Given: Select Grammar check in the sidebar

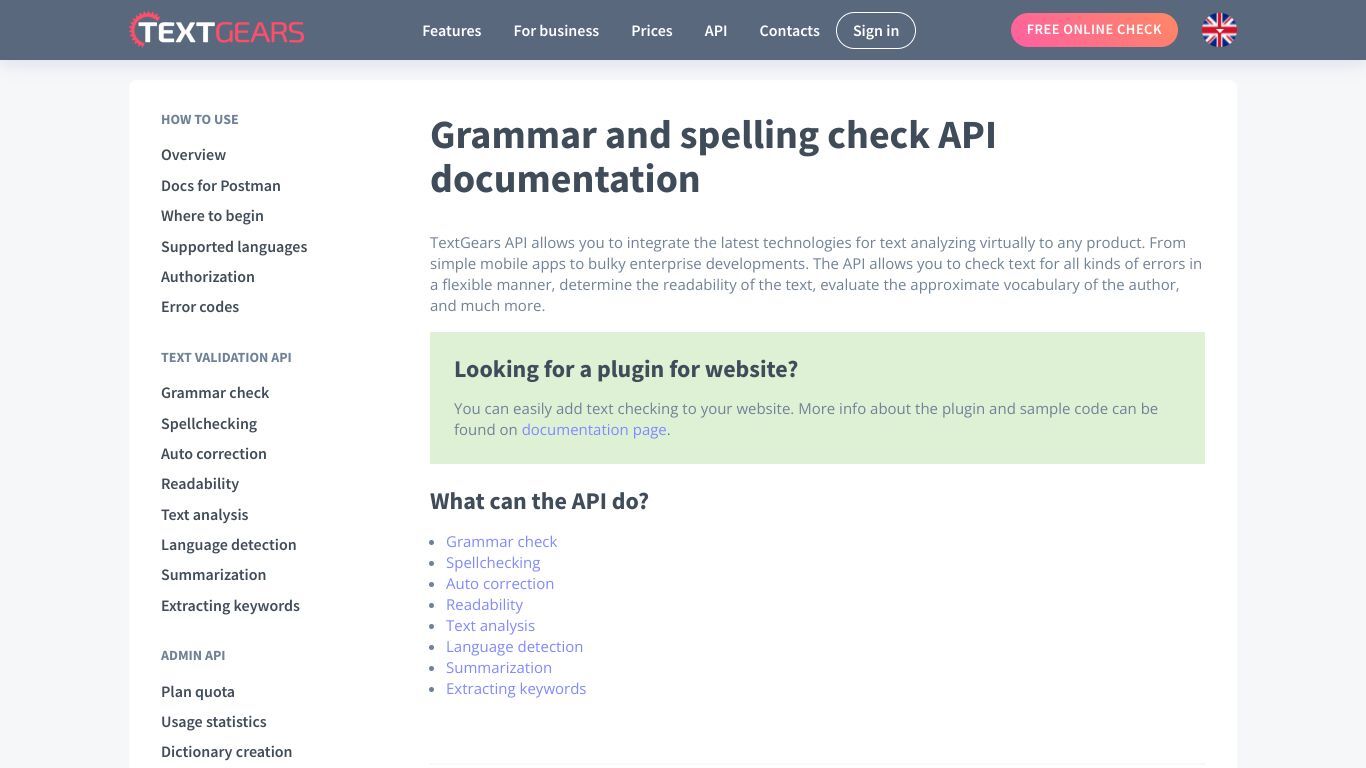Looking at the screenshot, I should (x=215, y=393).
